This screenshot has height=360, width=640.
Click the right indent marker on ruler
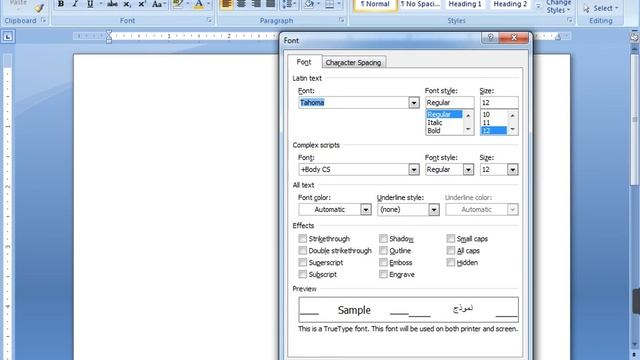tap(558, 37)
